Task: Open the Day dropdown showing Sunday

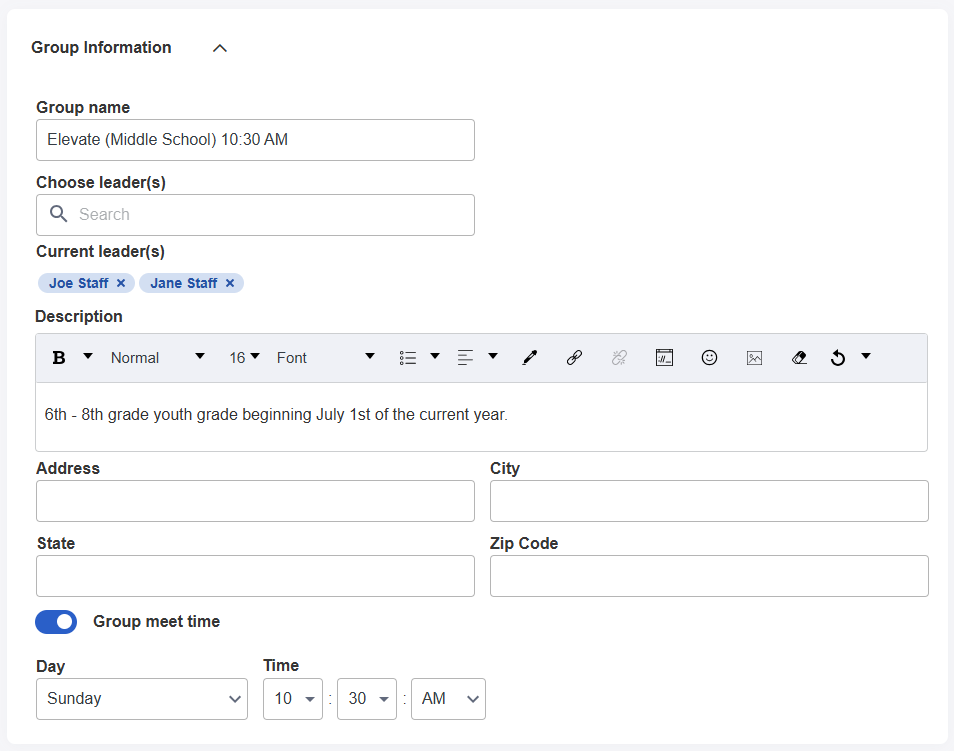Action: tap(141, 699)
